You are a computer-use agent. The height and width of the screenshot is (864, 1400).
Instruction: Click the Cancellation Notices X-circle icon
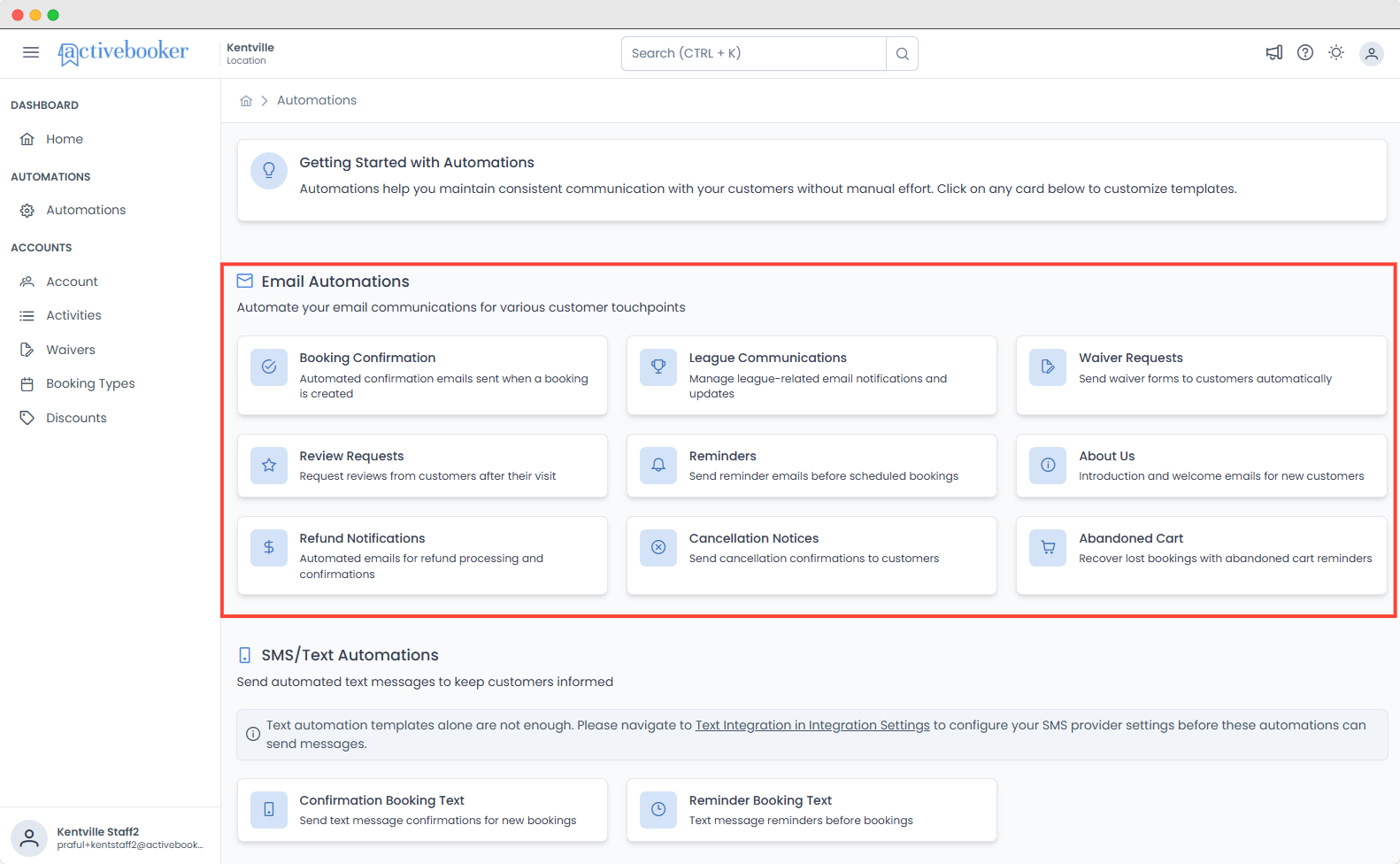(658, 547)
